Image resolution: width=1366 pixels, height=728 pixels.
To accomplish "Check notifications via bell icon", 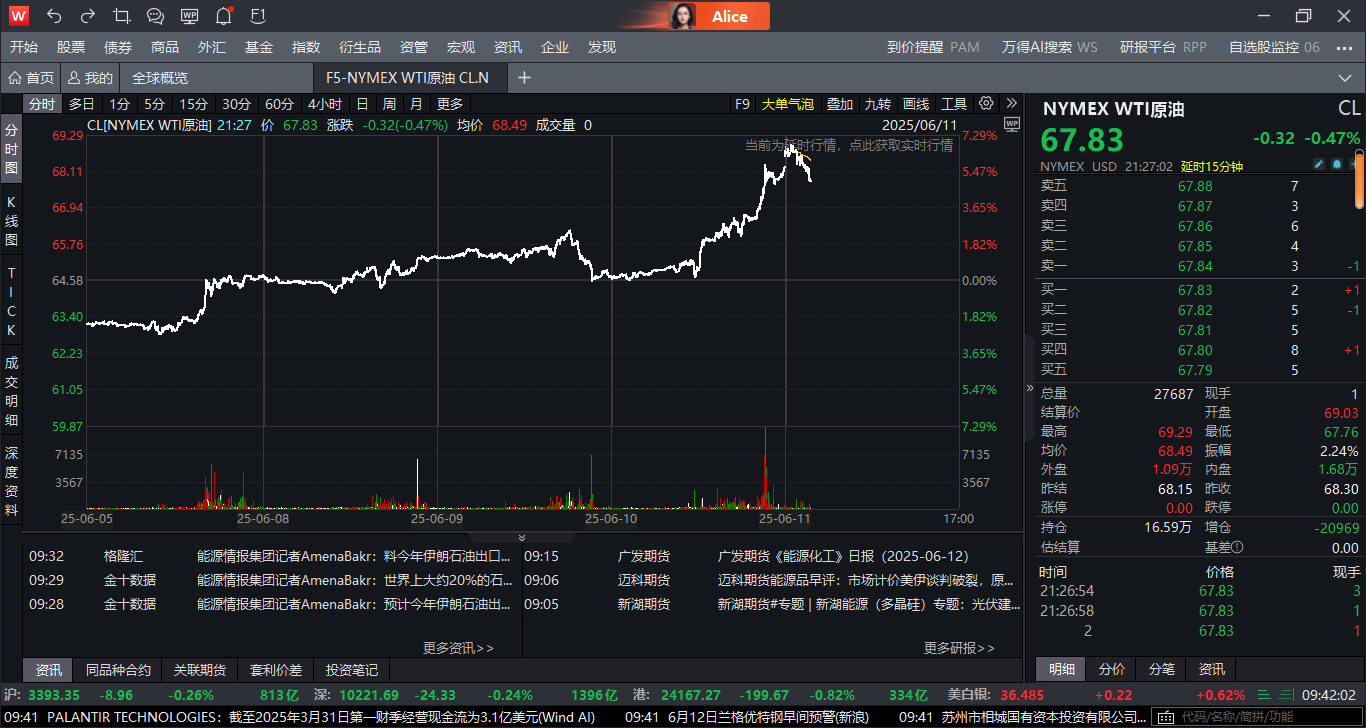I will click(x=222, y=16).
